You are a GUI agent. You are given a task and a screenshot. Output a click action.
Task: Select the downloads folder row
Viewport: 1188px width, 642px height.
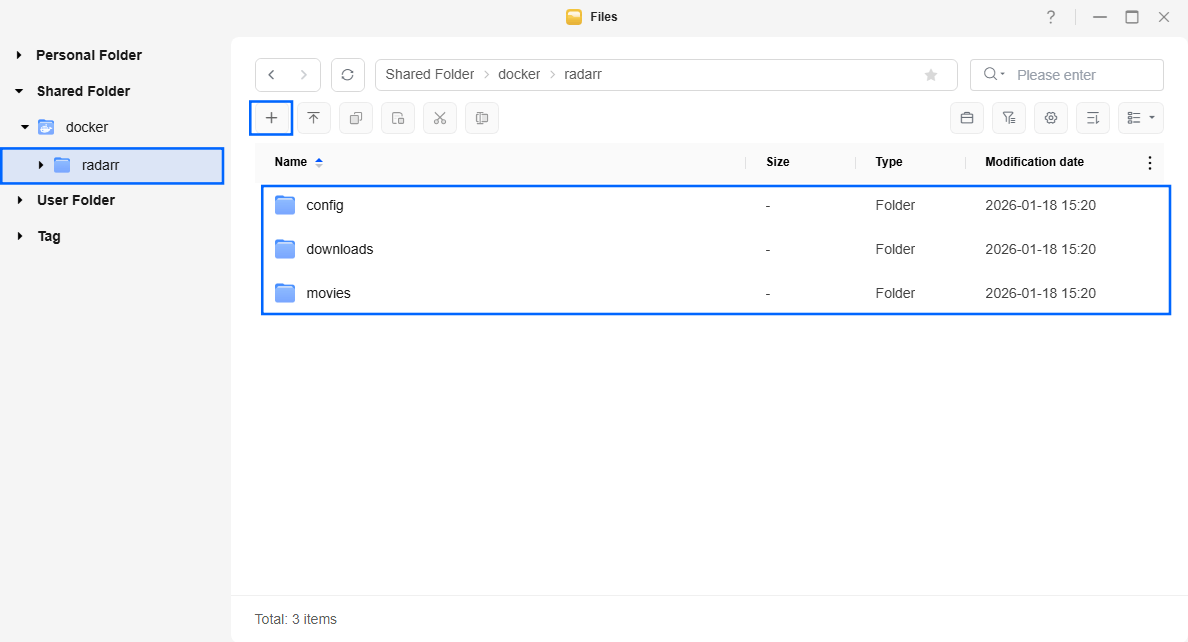click(x=339, y=249)
